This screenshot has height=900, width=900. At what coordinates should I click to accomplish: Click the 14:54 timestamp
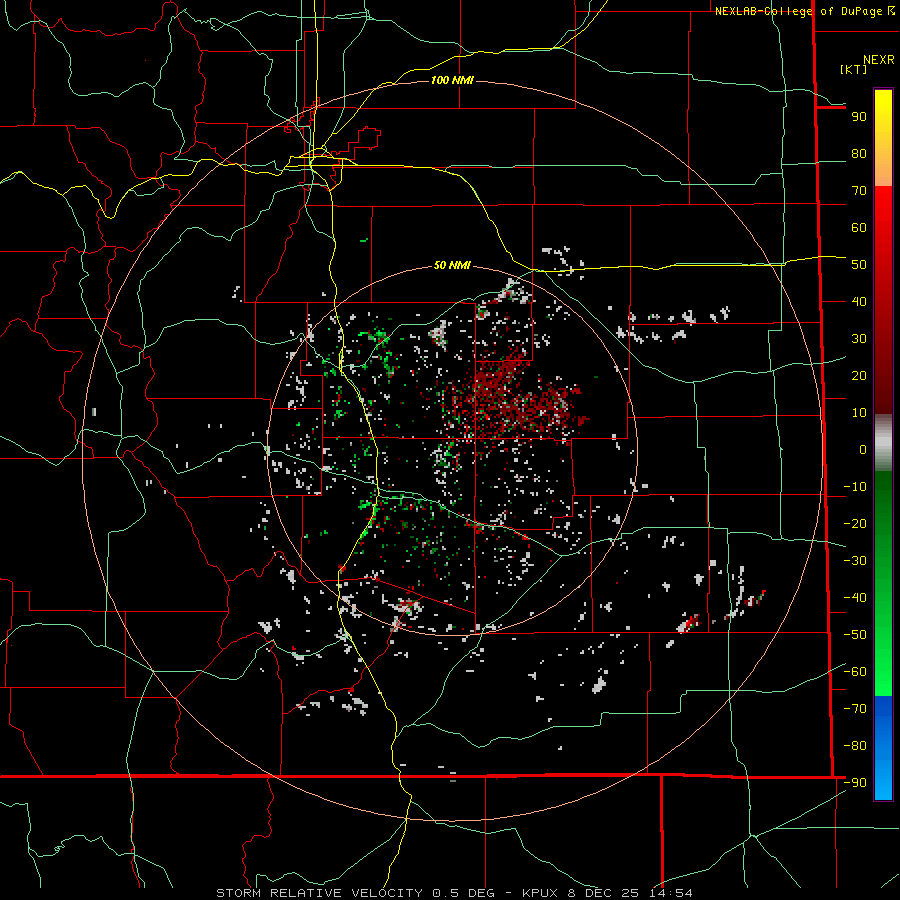(x=670, y=893)
